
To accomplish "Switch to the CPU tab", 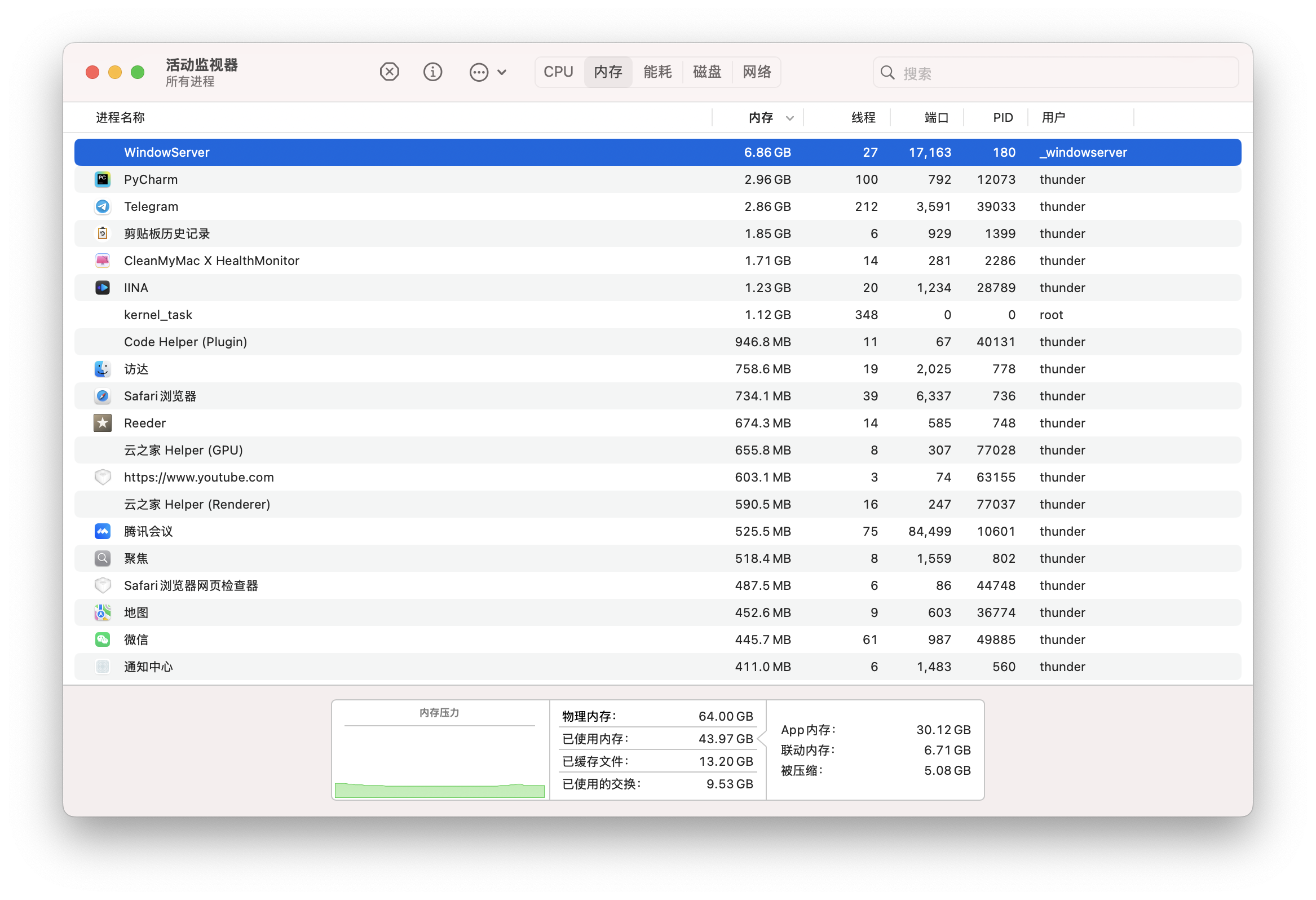I will [x=558, y=72].
